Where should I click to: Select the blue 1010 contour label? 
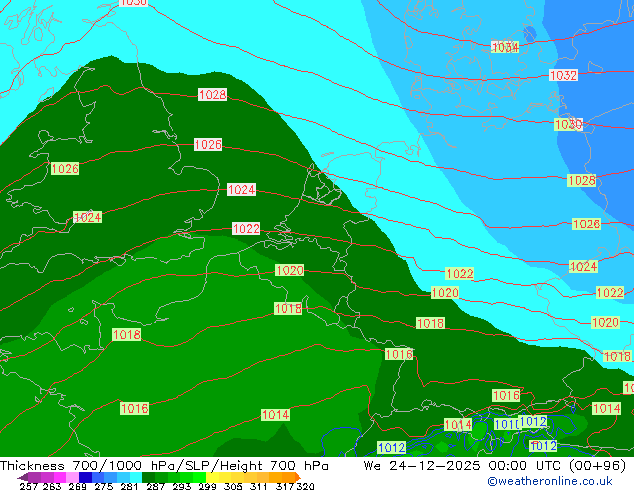point(507,425)
